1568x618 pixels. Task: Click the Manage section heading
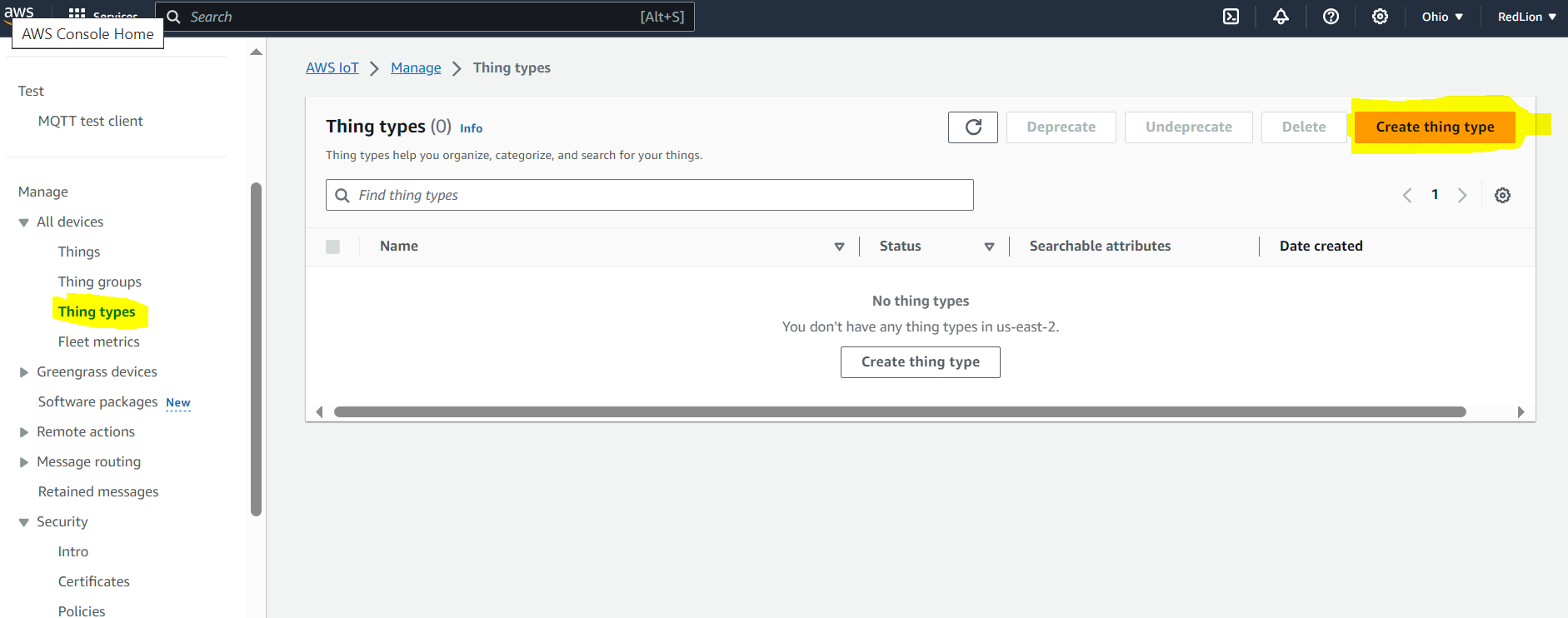(x=43, y=192)
